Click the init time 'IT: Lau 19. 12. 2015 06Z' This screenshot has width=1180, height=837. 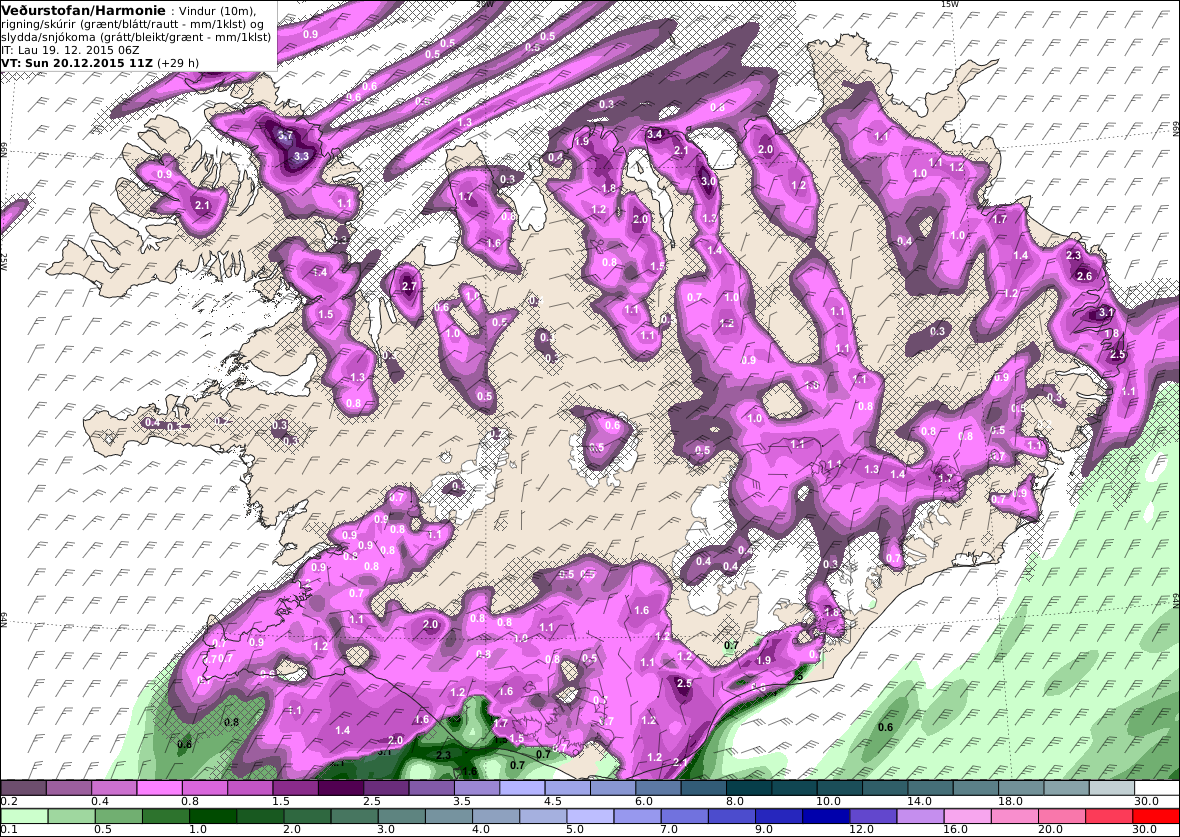pyautogui.click(x=70, y=50)
